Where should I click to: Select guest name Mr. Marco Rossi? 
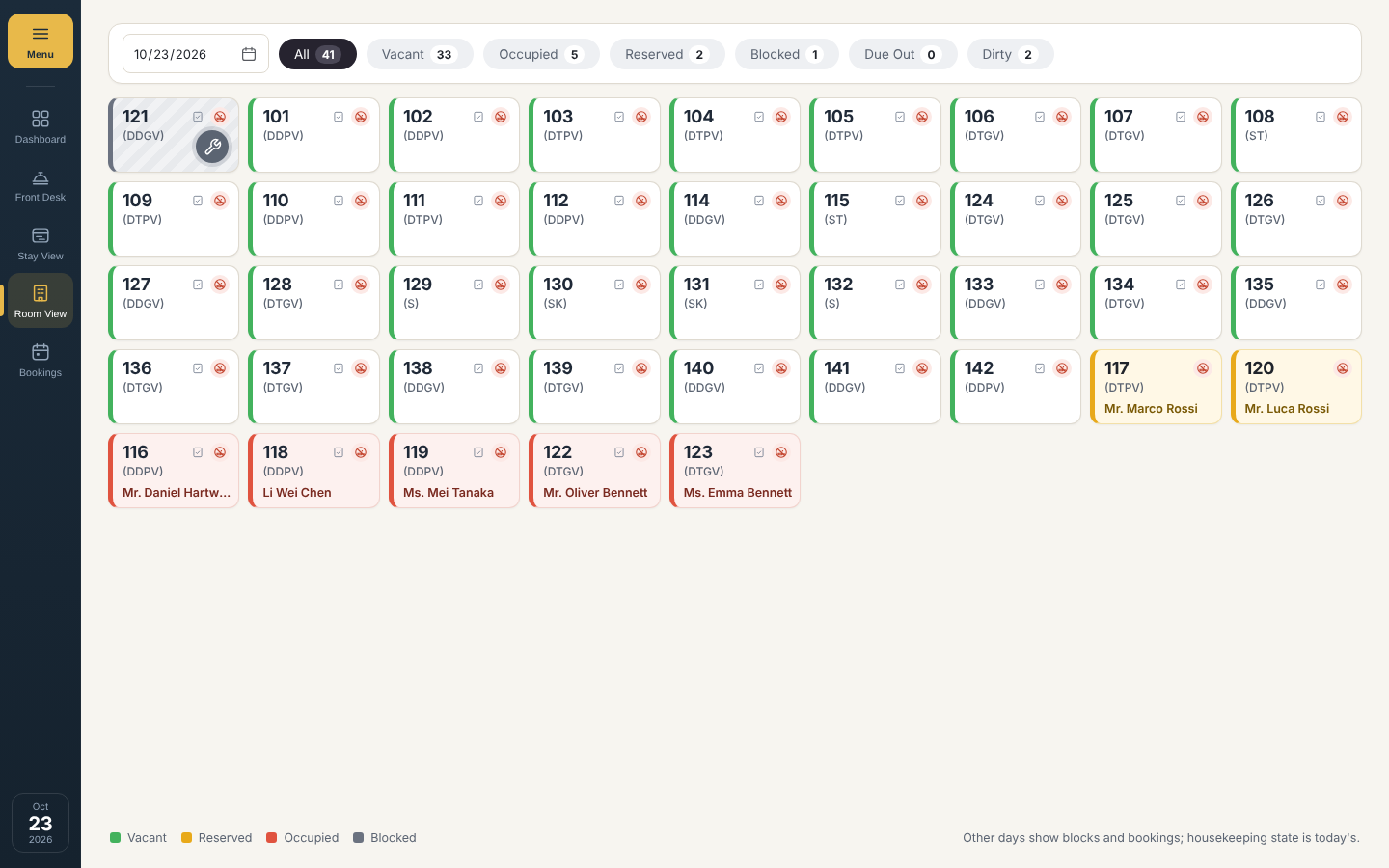click(1151, 409)
